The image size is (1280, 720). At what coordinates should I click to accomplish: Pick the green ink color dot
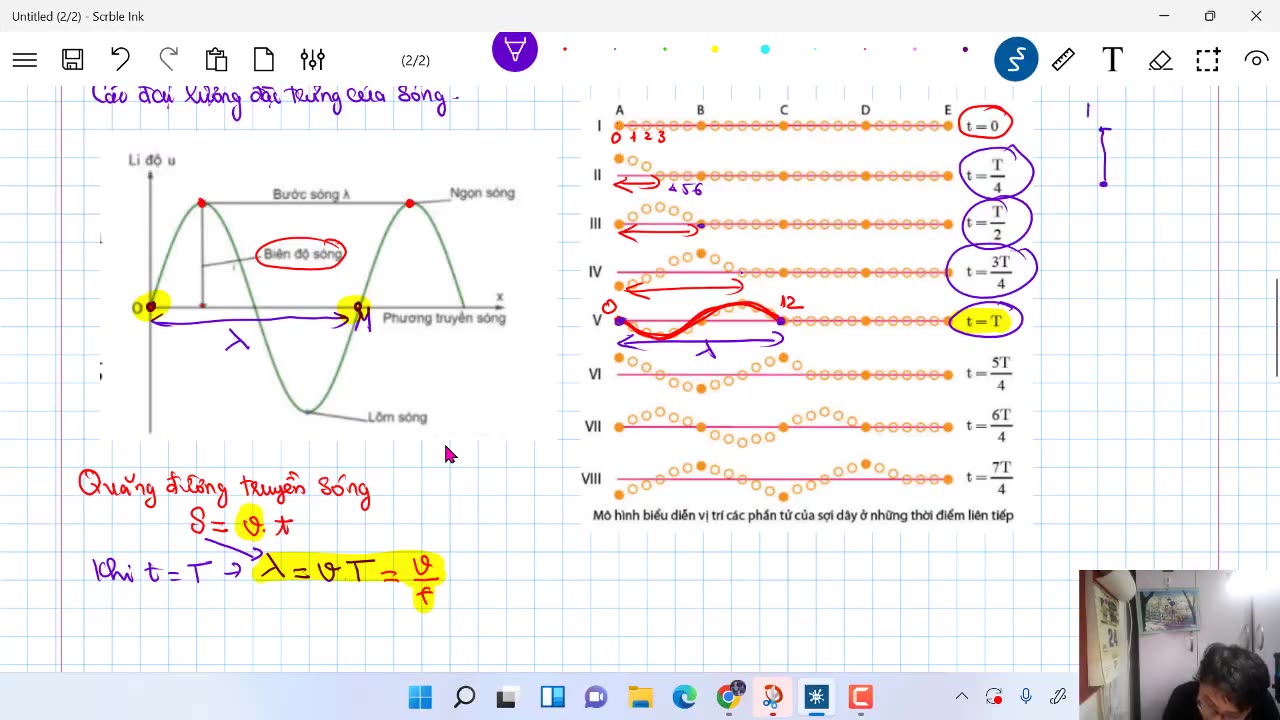(x=665, y=49)
